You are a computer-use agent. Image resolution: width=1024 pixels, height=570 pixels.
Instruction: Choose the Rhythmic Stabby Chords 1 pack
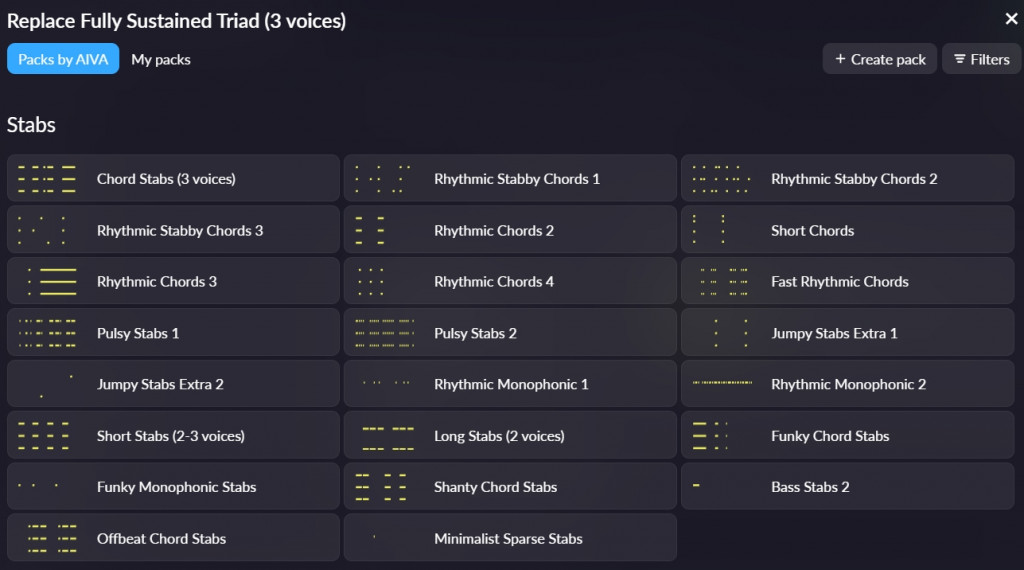click(x=510, y=178)
